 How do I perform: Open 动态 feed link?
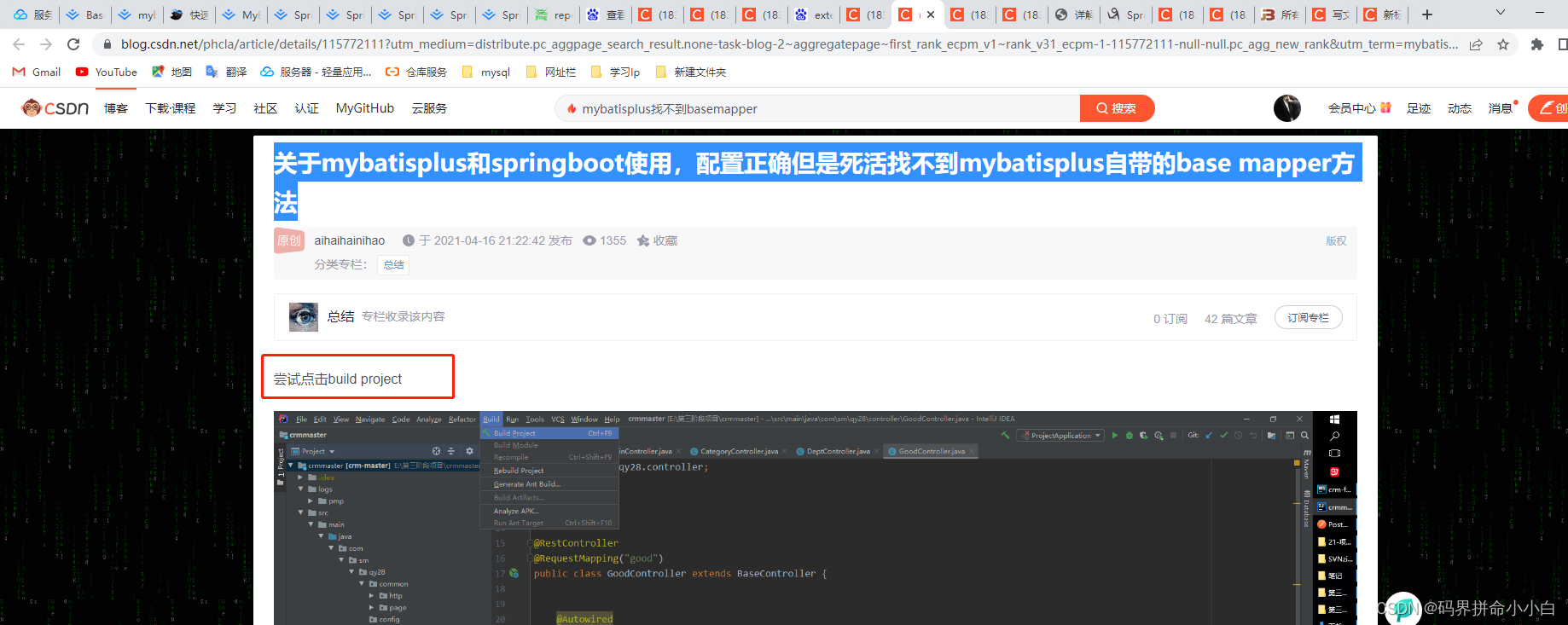pos(1460,108)
